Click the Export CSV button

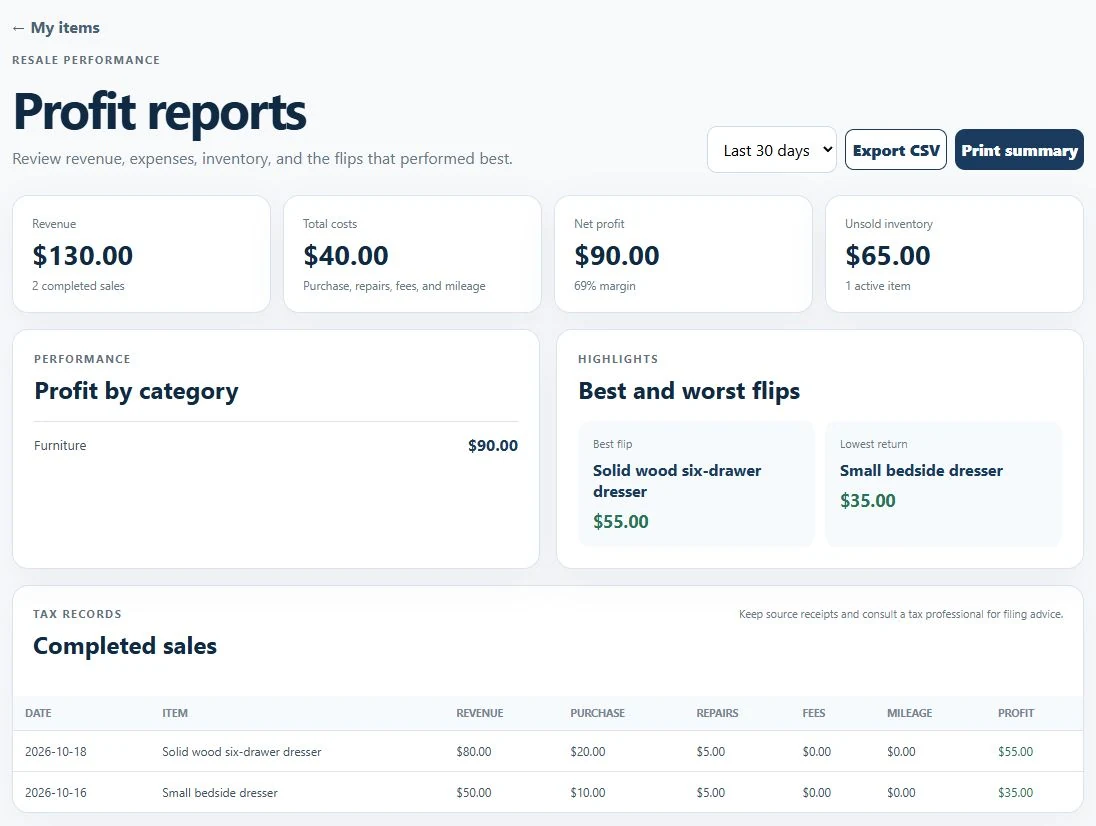[x=895, y=150]
